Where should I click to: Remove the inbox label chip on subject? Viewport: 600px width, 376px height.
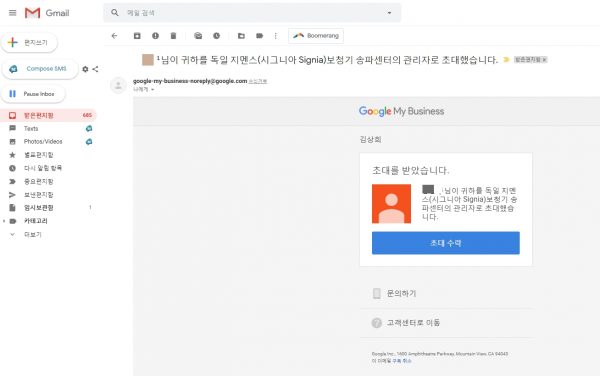[x=545, y=60]
